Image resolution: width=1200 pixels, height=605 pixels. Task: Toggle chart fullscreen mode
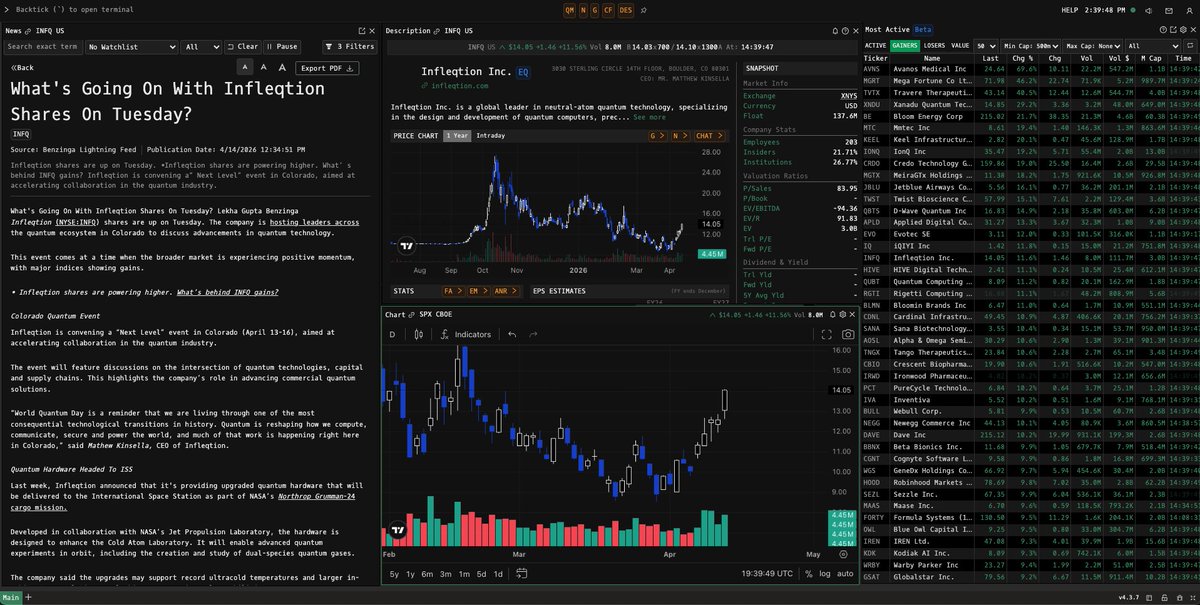pyautogui.click(x=826, y=334)
